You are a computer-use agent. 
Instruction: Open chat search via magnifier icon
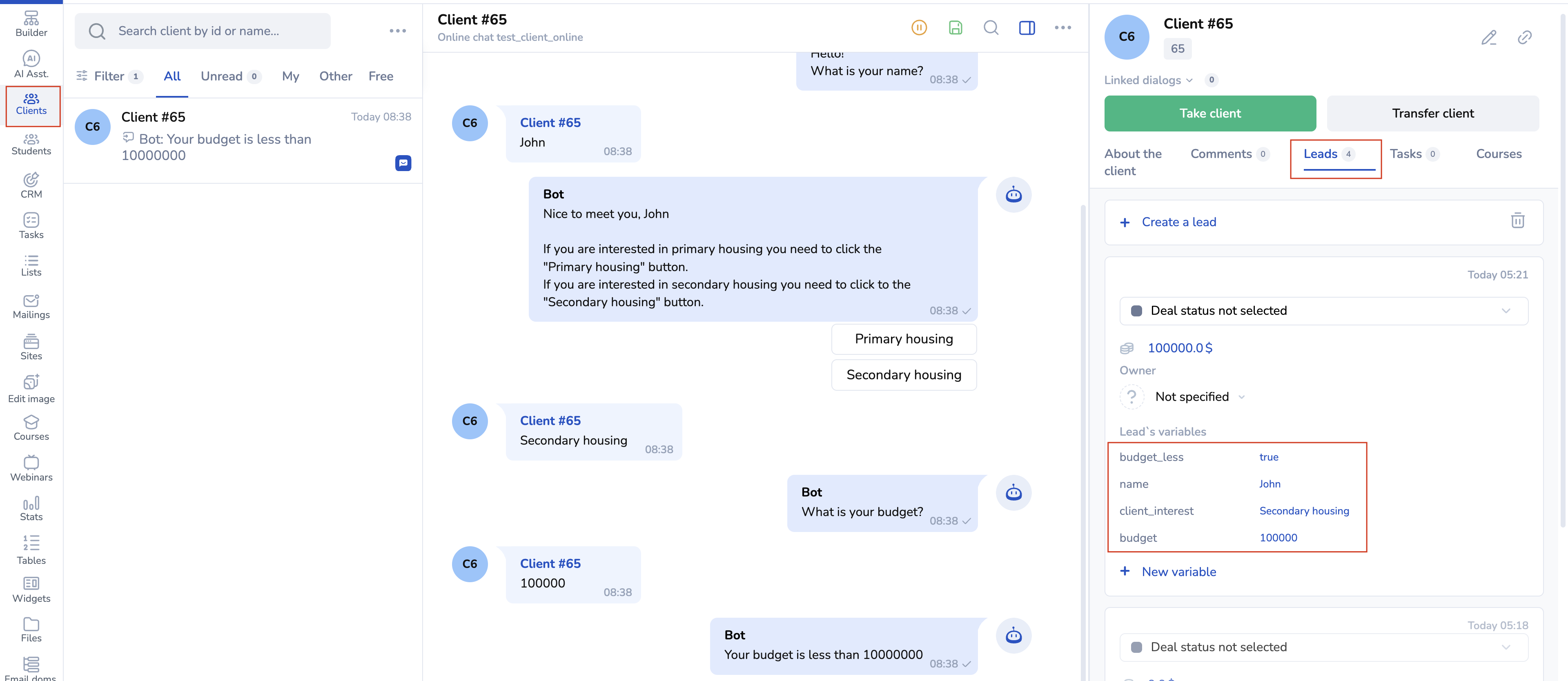pyautogui.click(x=991, y=27)
